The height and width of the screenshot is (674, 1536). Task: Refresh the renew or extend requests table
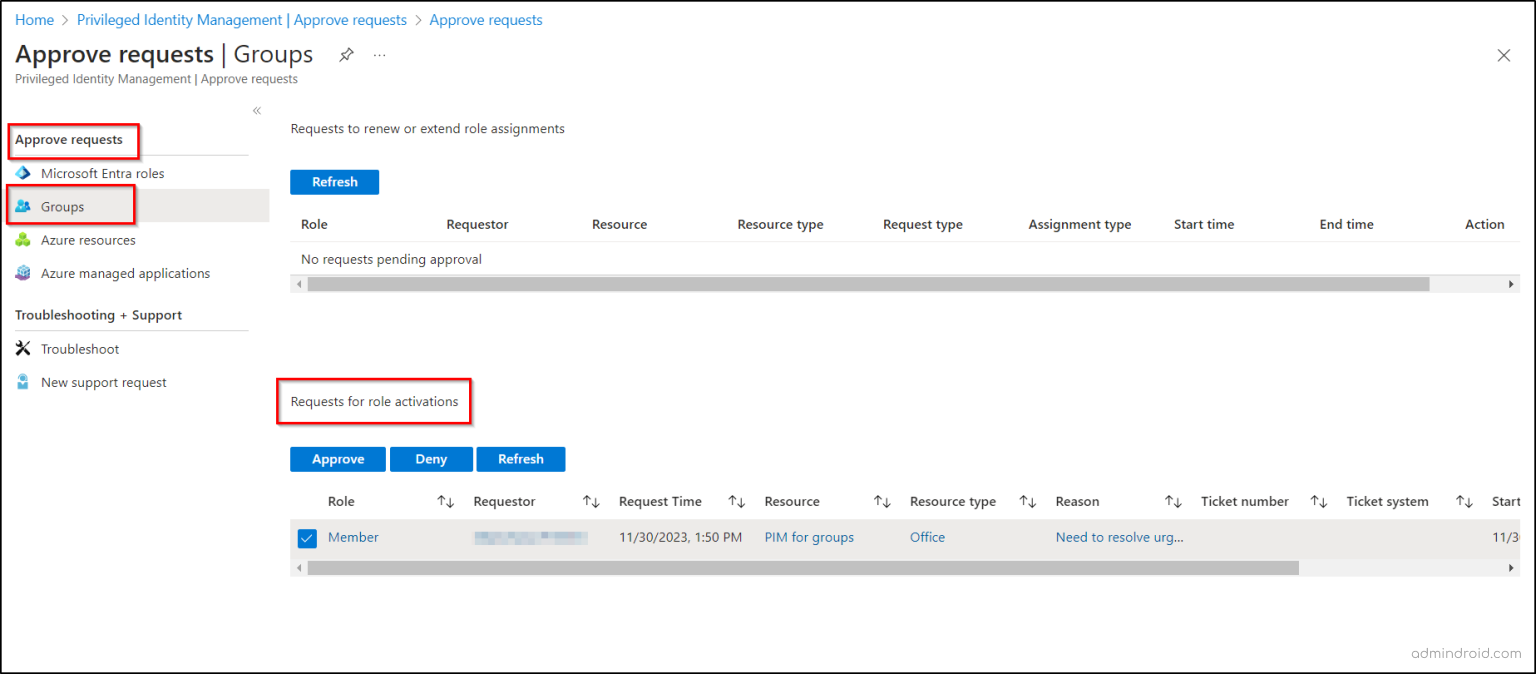[334, 182]
